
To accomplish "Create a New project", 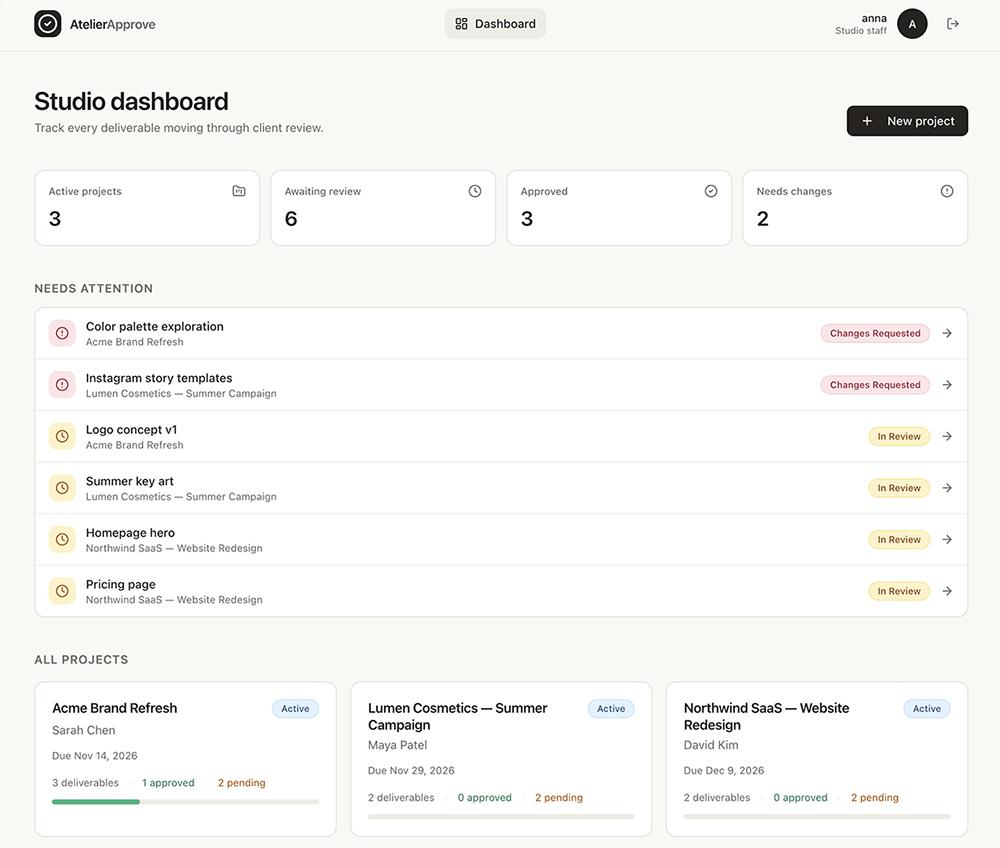I will point(907,121).
